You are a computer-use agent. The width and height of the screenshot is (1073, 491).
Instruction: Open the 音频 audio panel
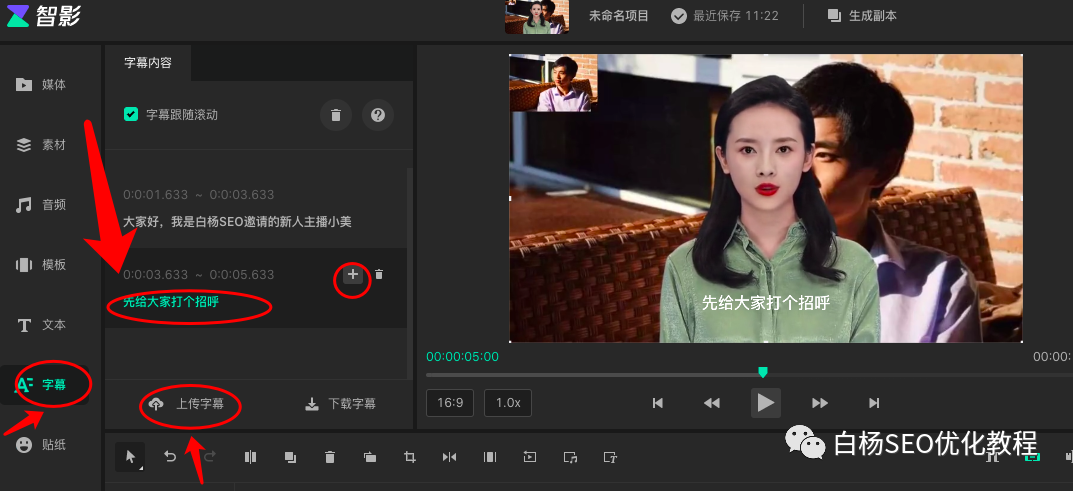42,205
